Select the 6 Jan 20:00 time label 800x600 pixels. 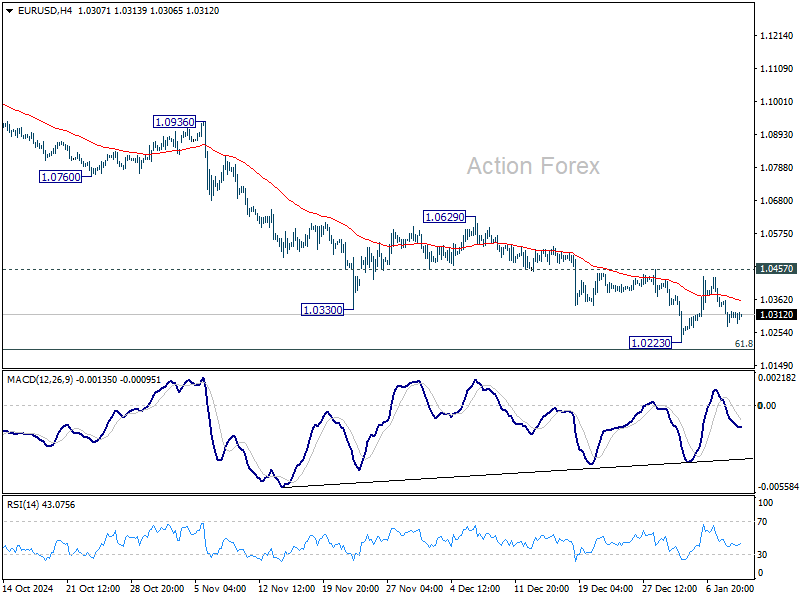click(x=730, y=589)
